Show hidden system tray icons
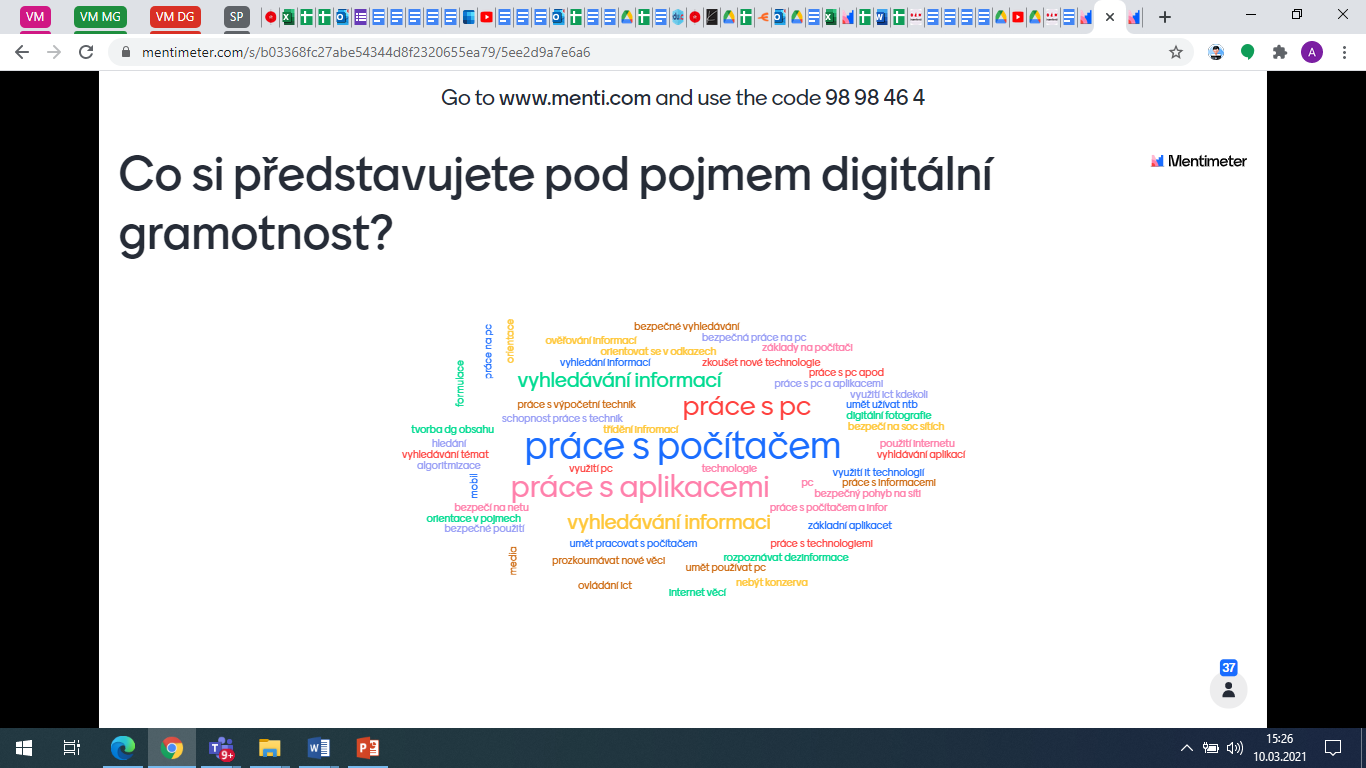Viewport: 1366px width, 768px height. tap(1187, 747)
